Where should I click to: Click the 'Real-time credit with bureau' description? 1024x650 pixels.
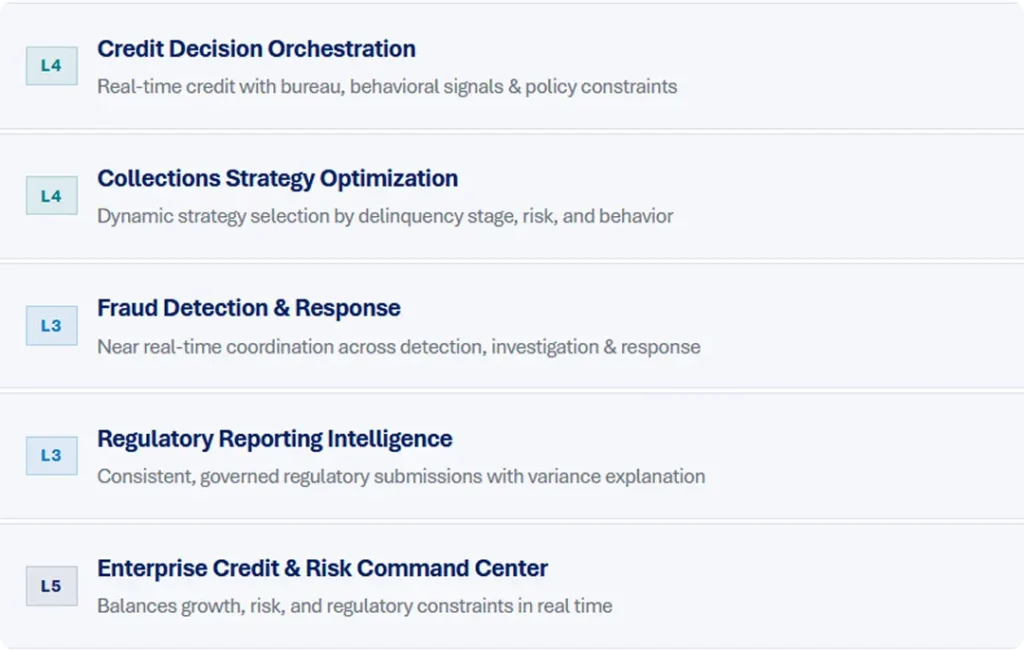387,87
